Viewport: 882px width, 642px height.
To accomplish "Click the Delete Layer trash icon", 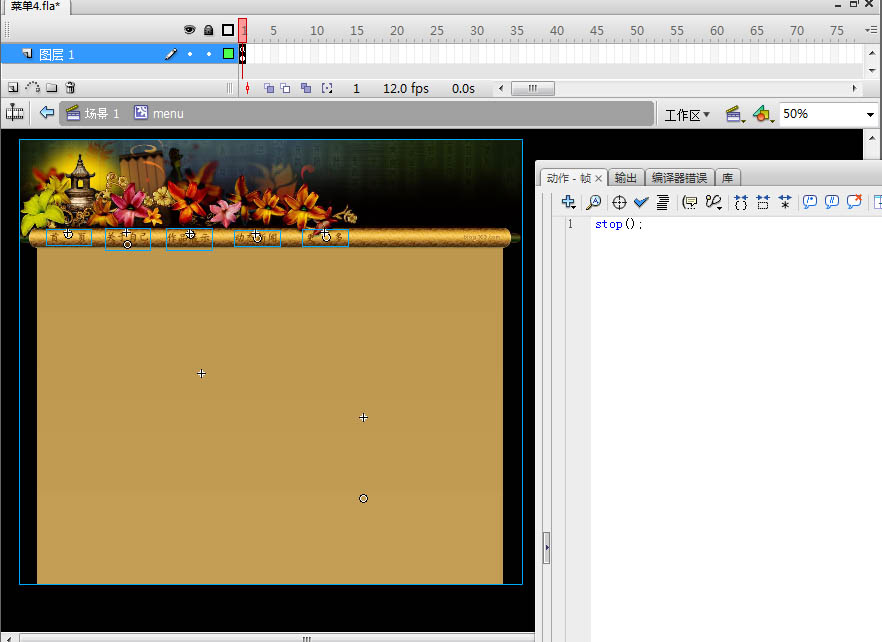I will coord(70,88).
